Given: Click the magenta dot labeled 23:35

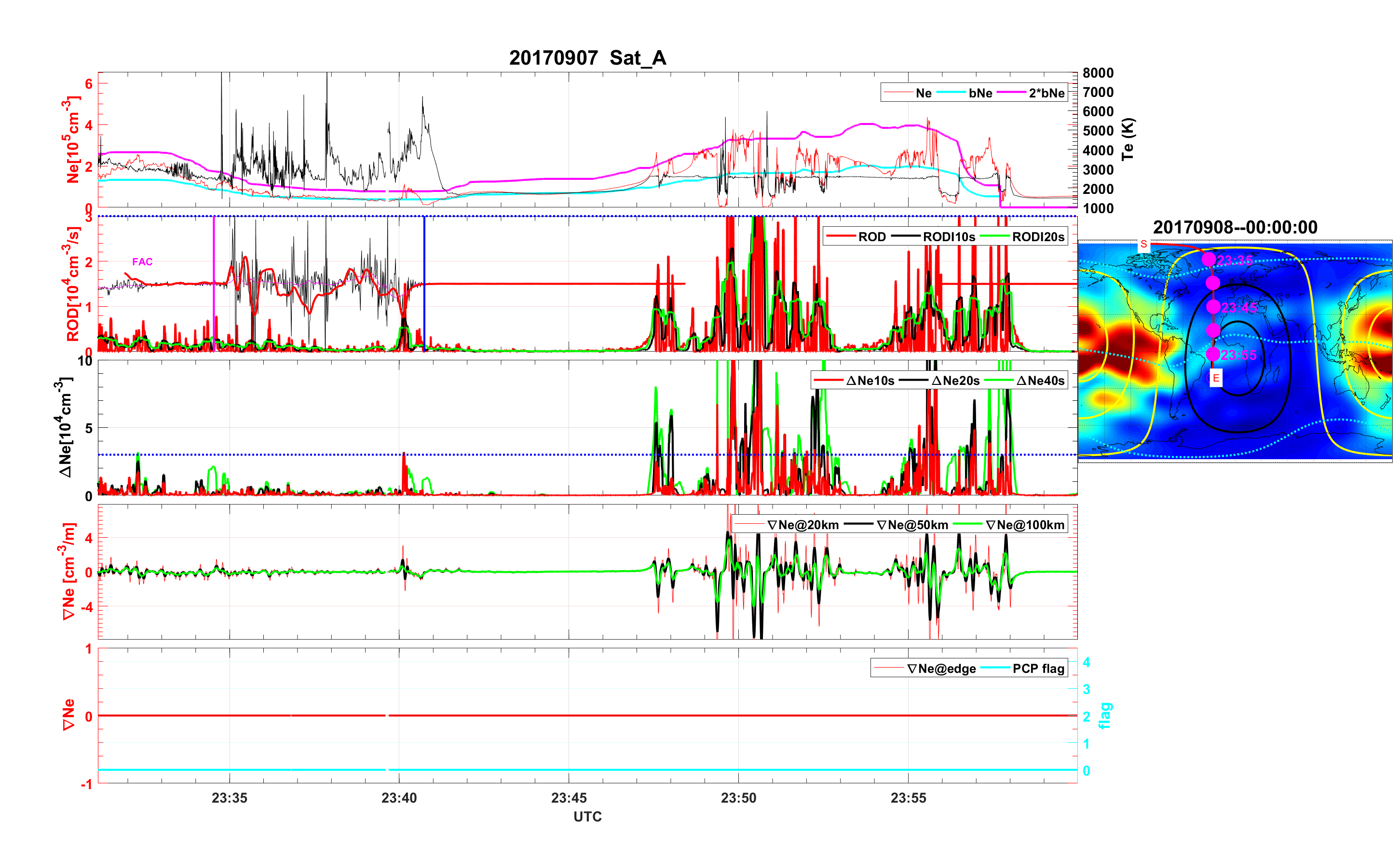Looking at the screenshot, I should click(x=1209, y=259).
